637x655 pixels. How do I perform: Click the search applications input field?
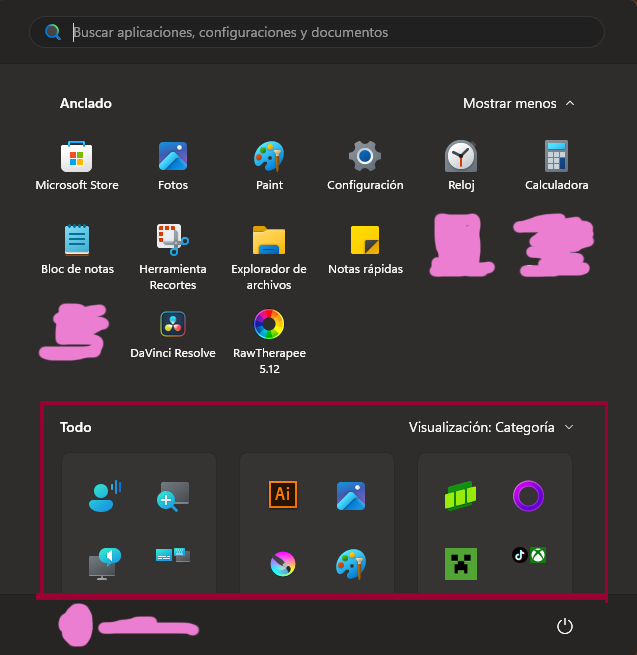(317, 32)
